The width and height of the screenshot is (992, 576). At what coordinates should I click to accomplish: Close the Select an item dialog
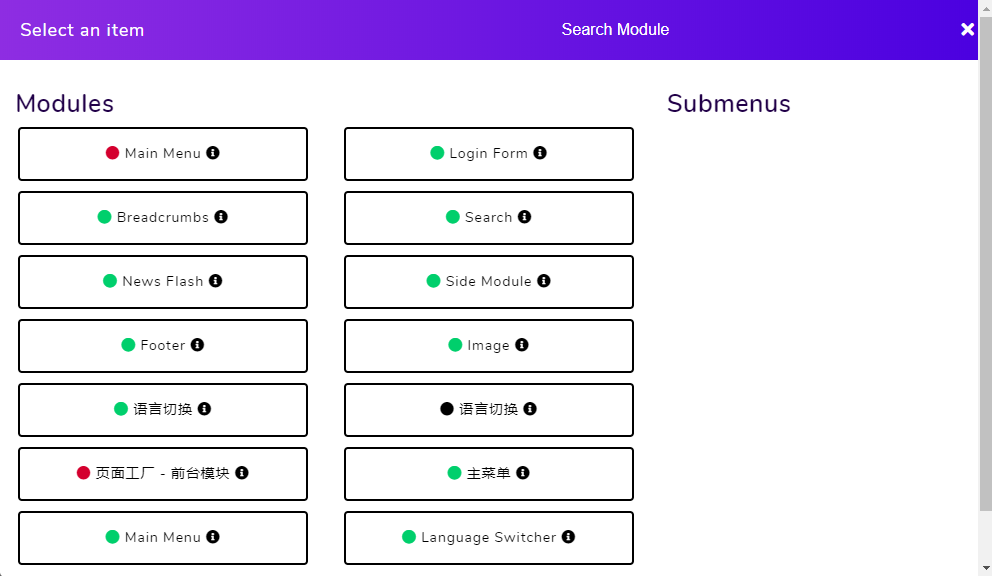pos(967,29)
